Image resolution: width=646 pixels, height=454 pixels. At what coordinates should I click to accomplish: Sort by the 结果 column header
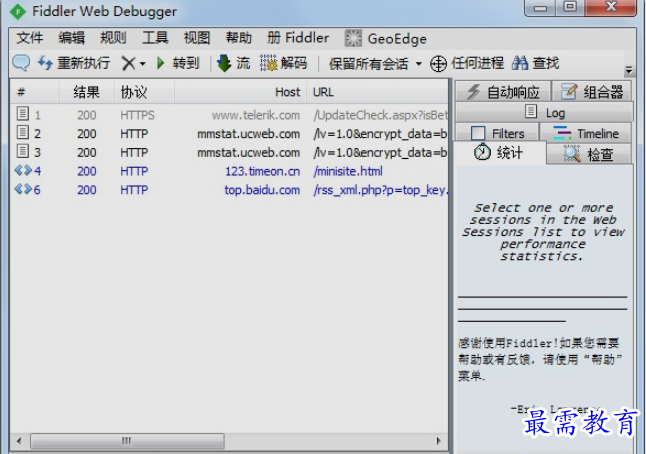point(87,91)
